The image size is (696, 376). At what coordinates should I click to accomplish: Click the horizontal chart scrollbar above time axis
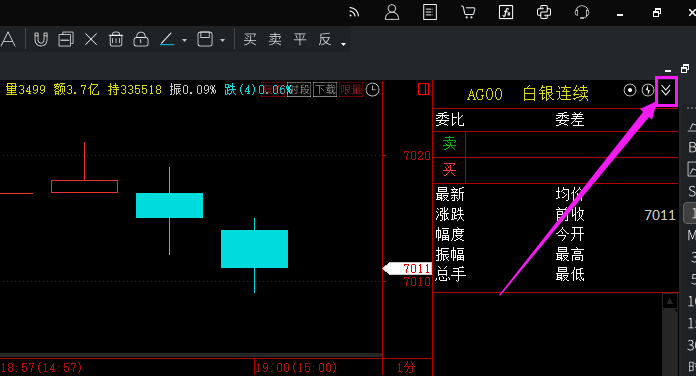tap(191, 356)
